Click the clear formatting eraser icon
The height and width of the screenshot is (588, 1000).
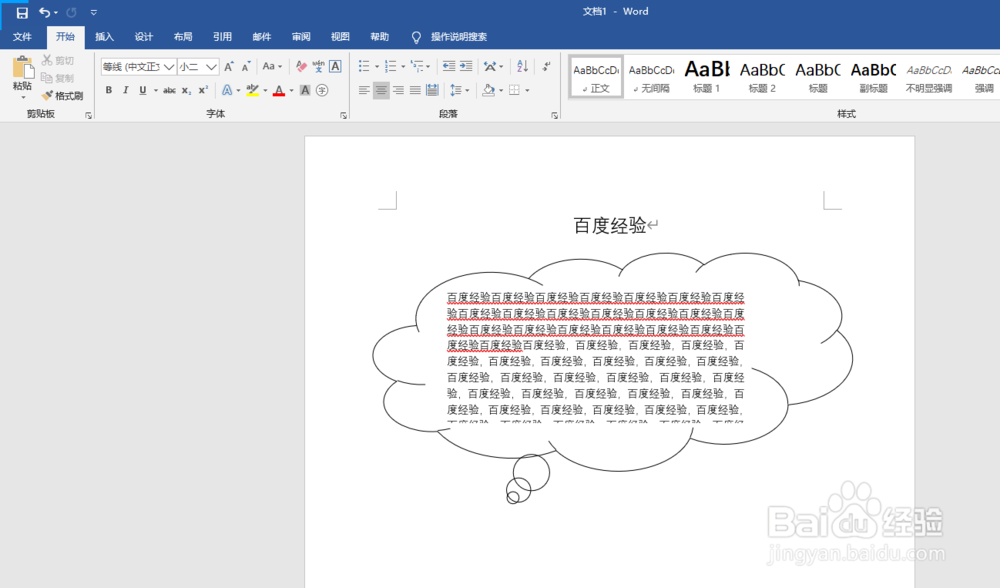301,66
